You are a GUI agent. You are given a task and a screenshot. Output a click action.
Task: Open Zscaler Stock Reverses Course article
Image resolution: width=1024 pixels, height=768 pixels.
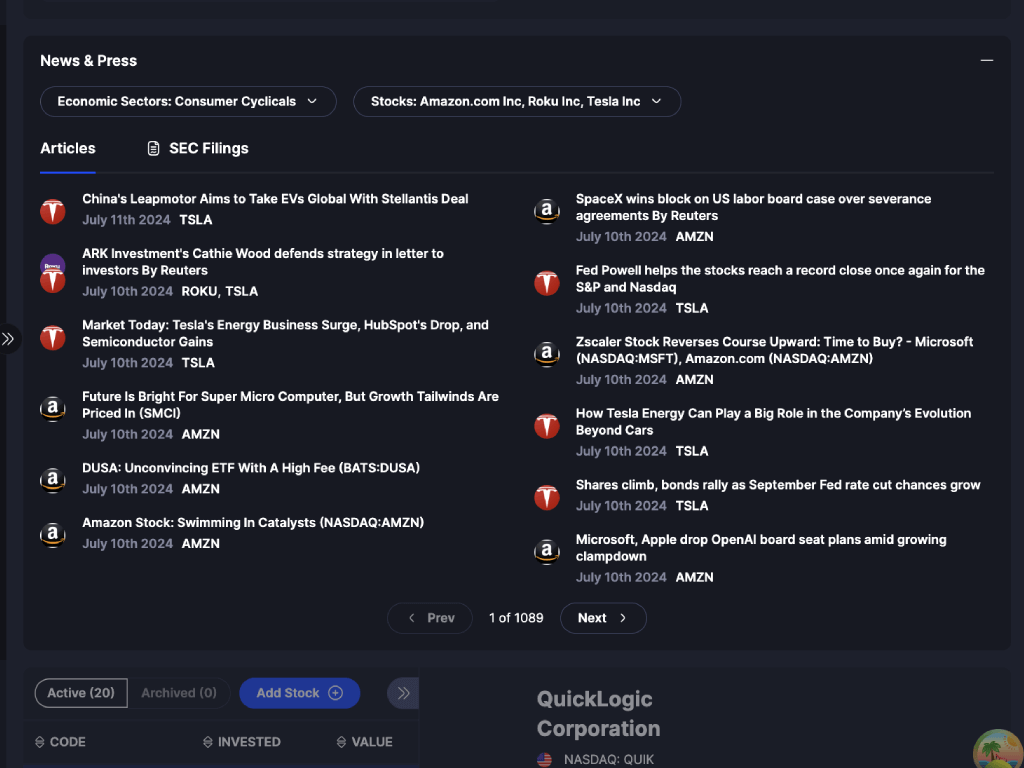tap(775, 350)
